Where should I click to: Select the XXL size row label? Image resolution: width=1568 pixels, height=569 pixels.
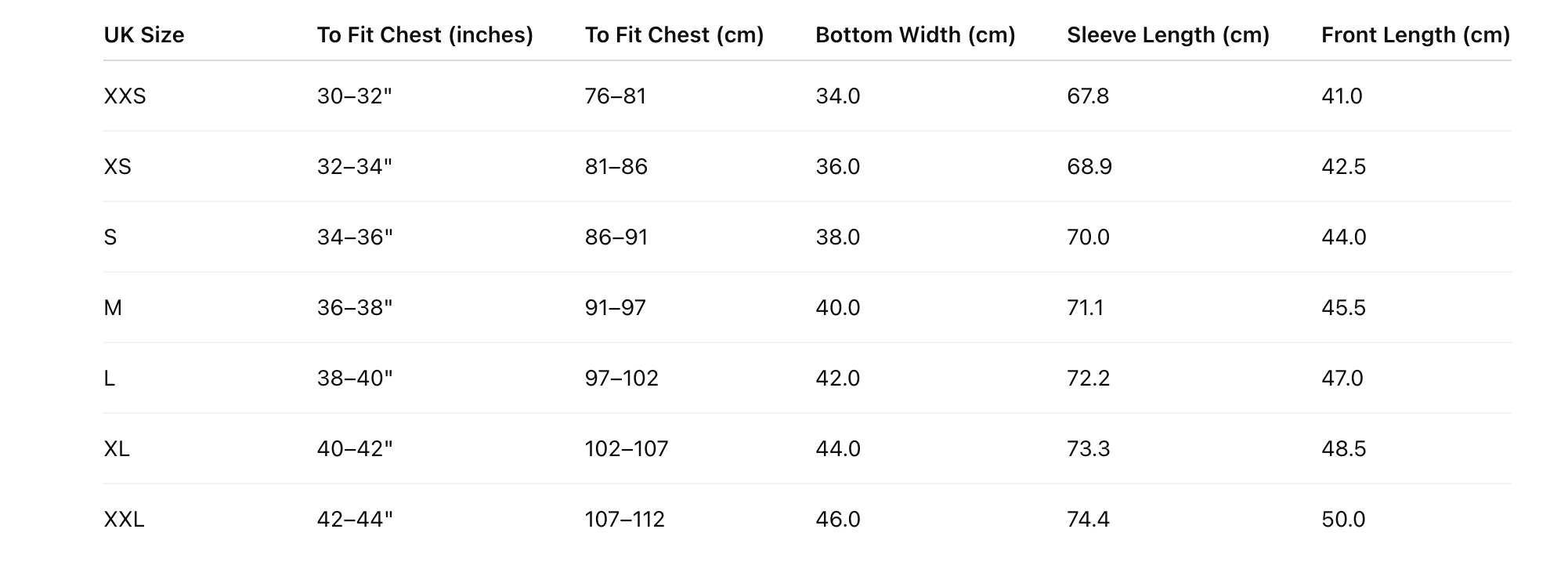tap(124, 520)
